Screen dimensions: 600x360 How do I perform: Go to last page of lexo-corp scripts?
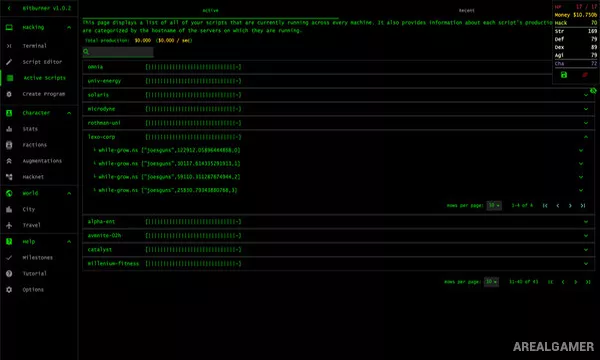click(x=582, y=206)
